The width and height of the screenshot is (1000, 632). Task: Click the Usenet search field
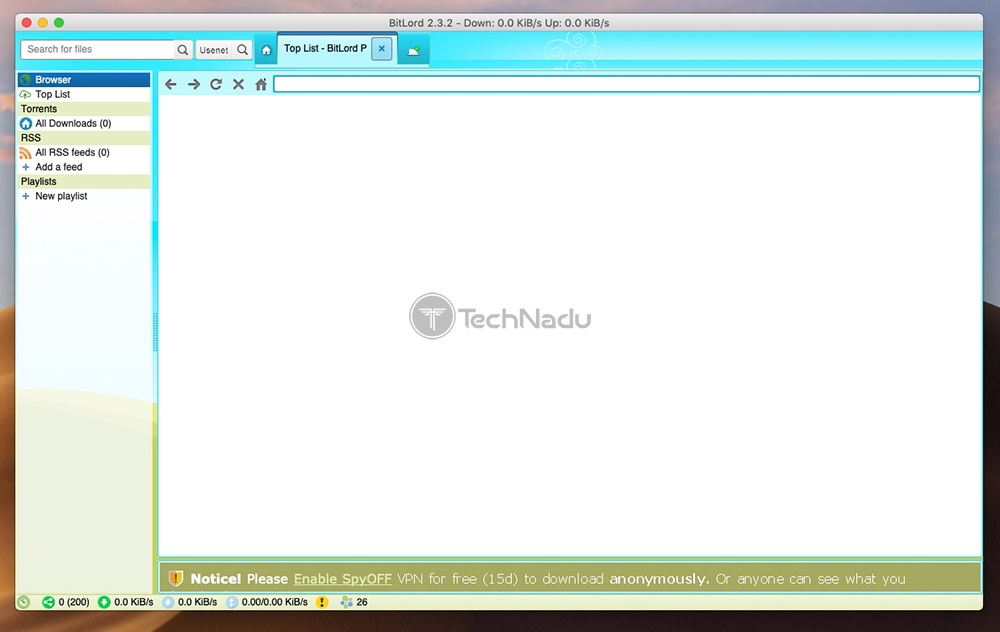coord(215,50)
